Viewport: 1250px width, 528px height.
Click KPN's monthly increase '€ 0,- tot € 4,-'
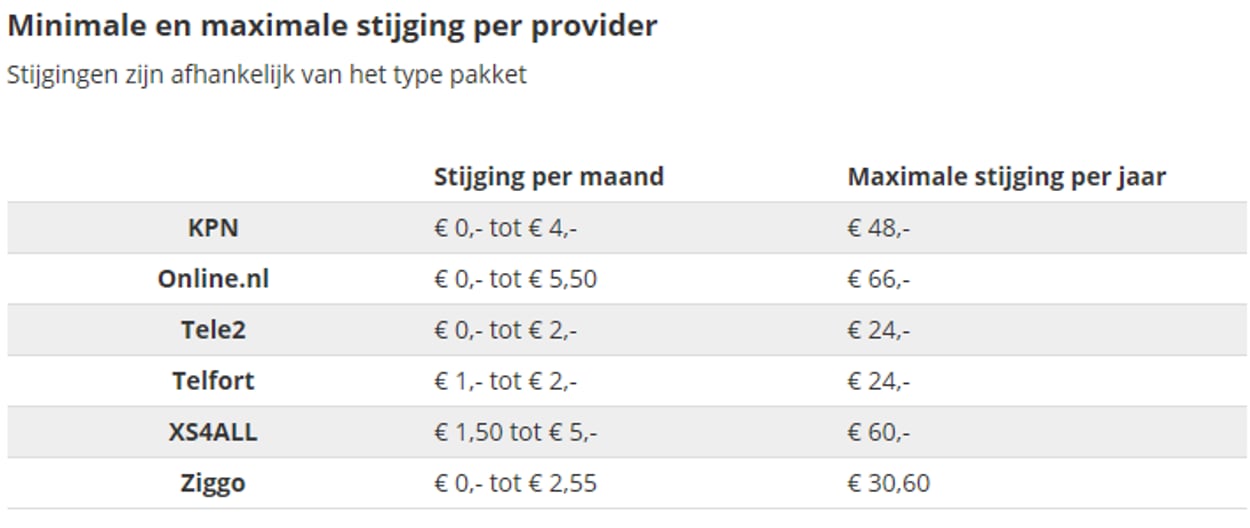(505, 228)
